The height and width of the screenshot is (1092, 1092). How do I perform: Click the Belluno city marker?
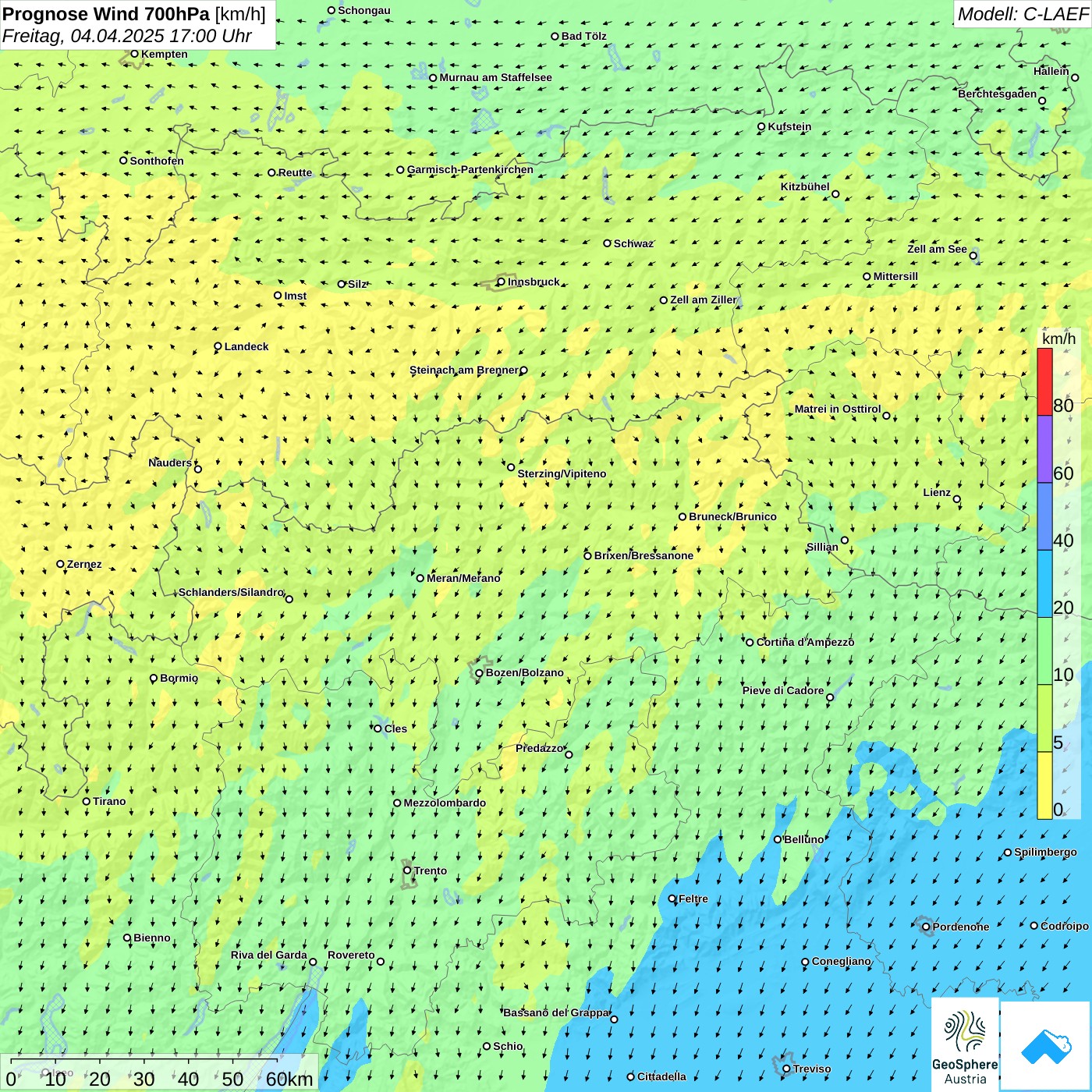pyautogui.click(x=778, y=839)
